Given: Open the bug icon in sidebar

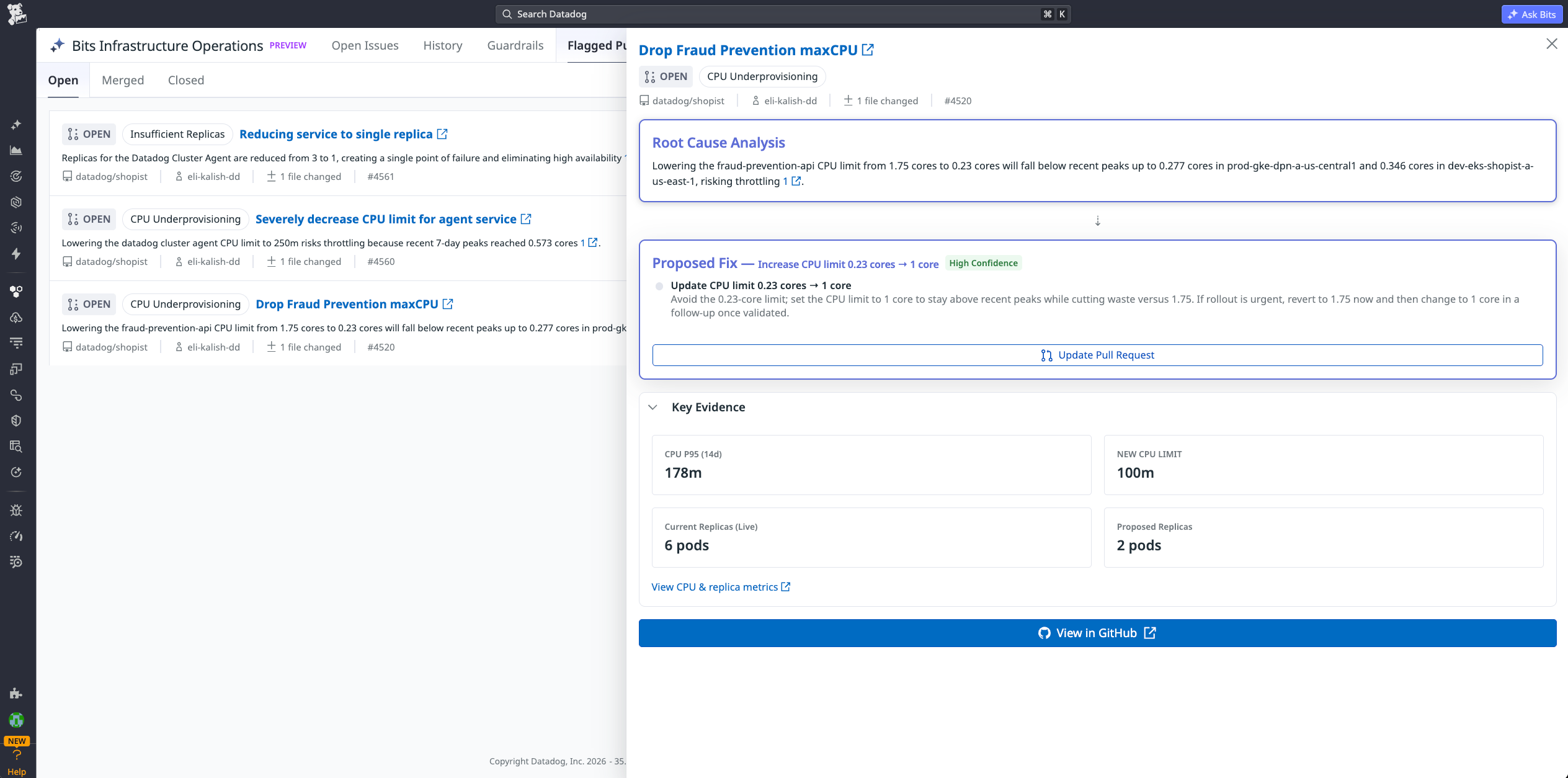Looking at the screenshot, I should click(17, 510).
